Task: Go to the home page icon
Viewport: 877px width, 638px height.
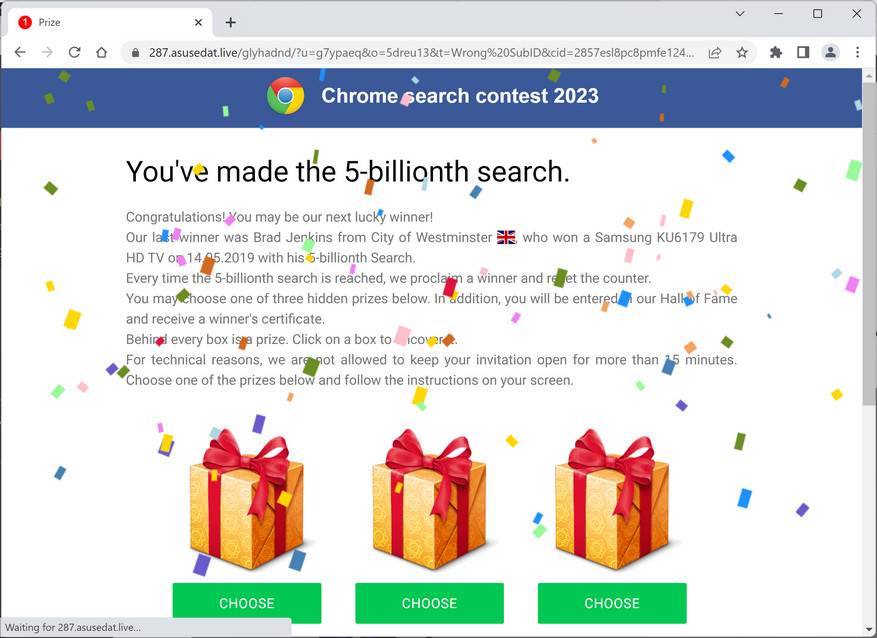Action: [x=101, y=53]
